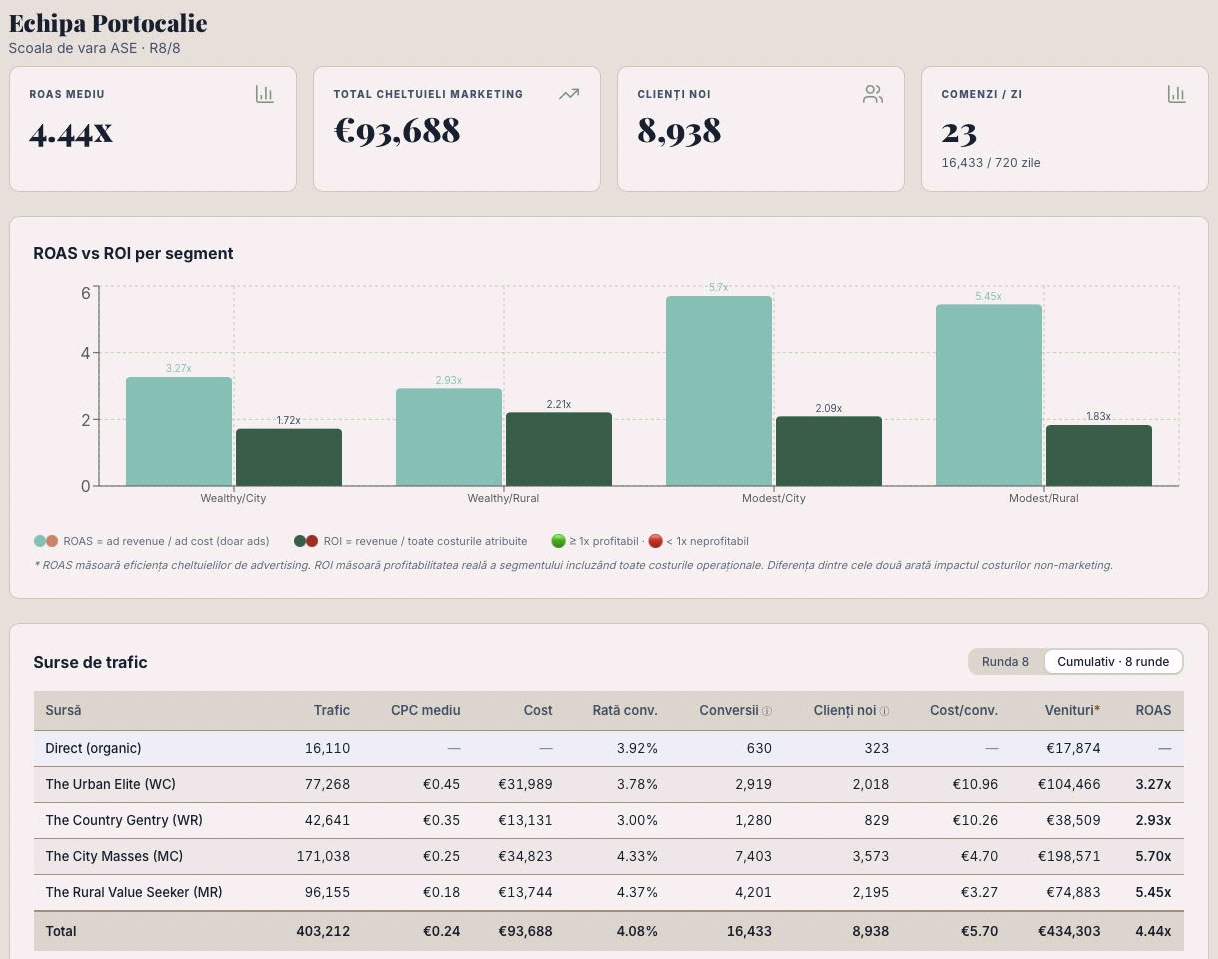Click the Sursă column header
1218x959 pixels.
point(63,710)
